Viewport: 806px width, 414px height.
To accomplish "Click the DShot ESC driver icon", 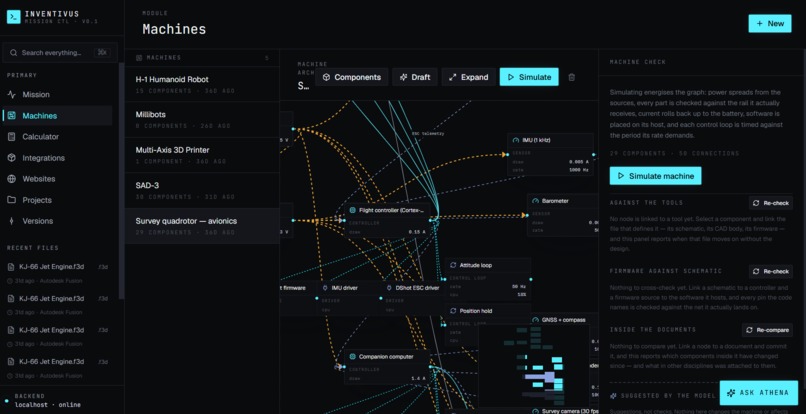I will [389, 288].
